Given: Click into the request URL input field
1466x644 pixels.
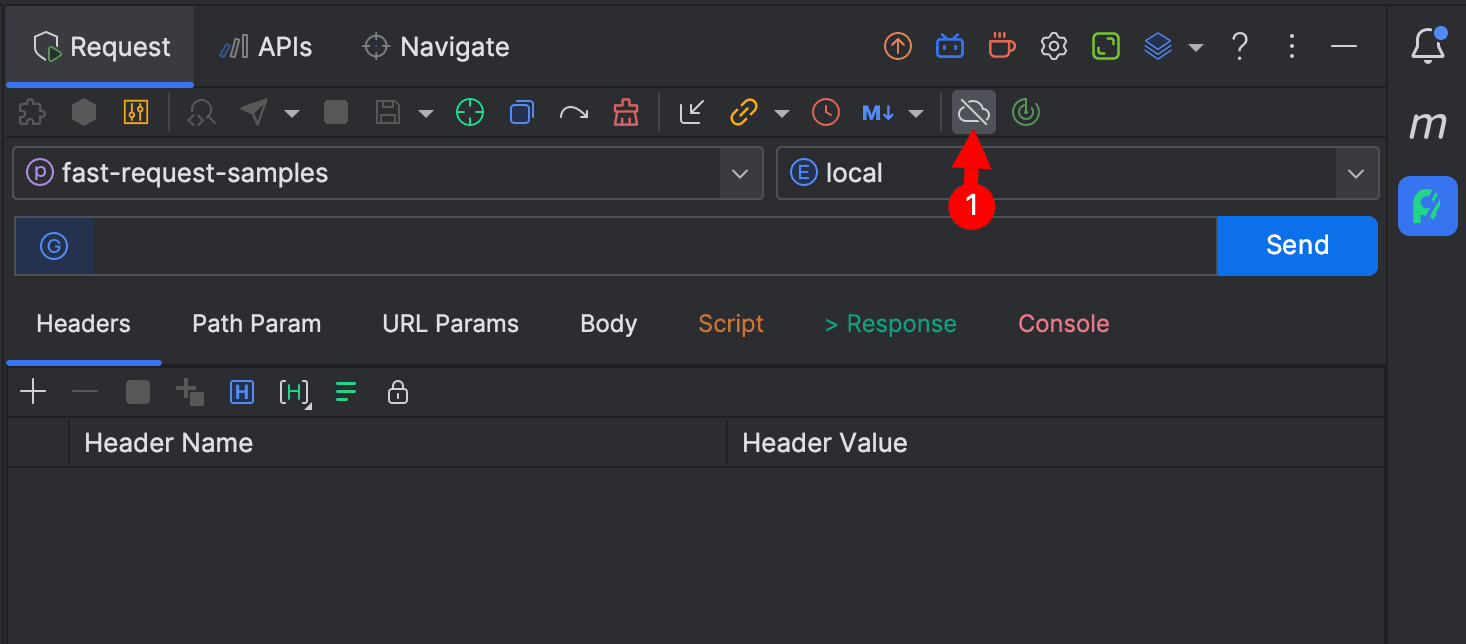Looking at the screenshot, I should click(650, 246).
